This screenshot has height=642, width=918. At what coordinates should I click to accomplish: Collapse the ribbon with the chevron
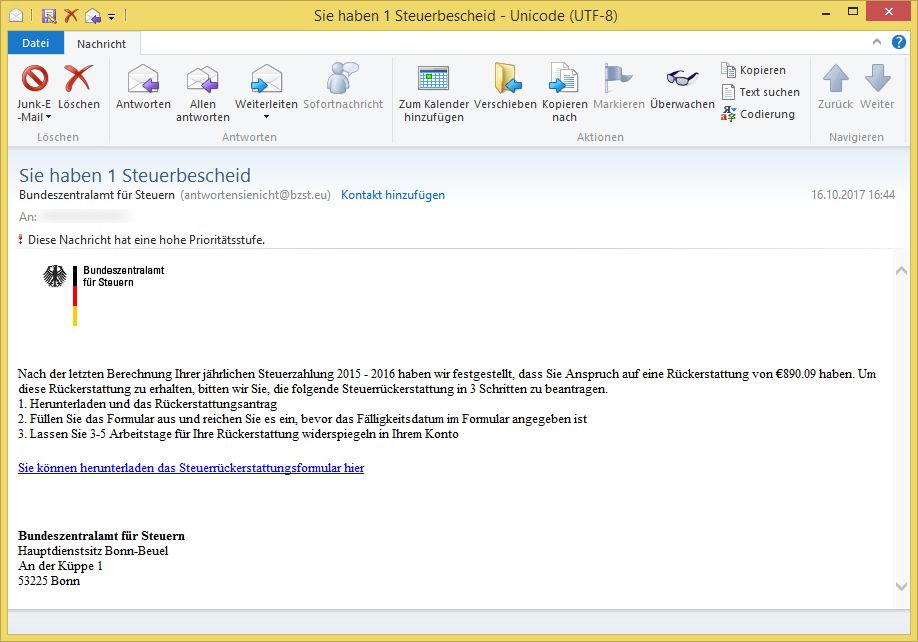[x=876, y=42]
